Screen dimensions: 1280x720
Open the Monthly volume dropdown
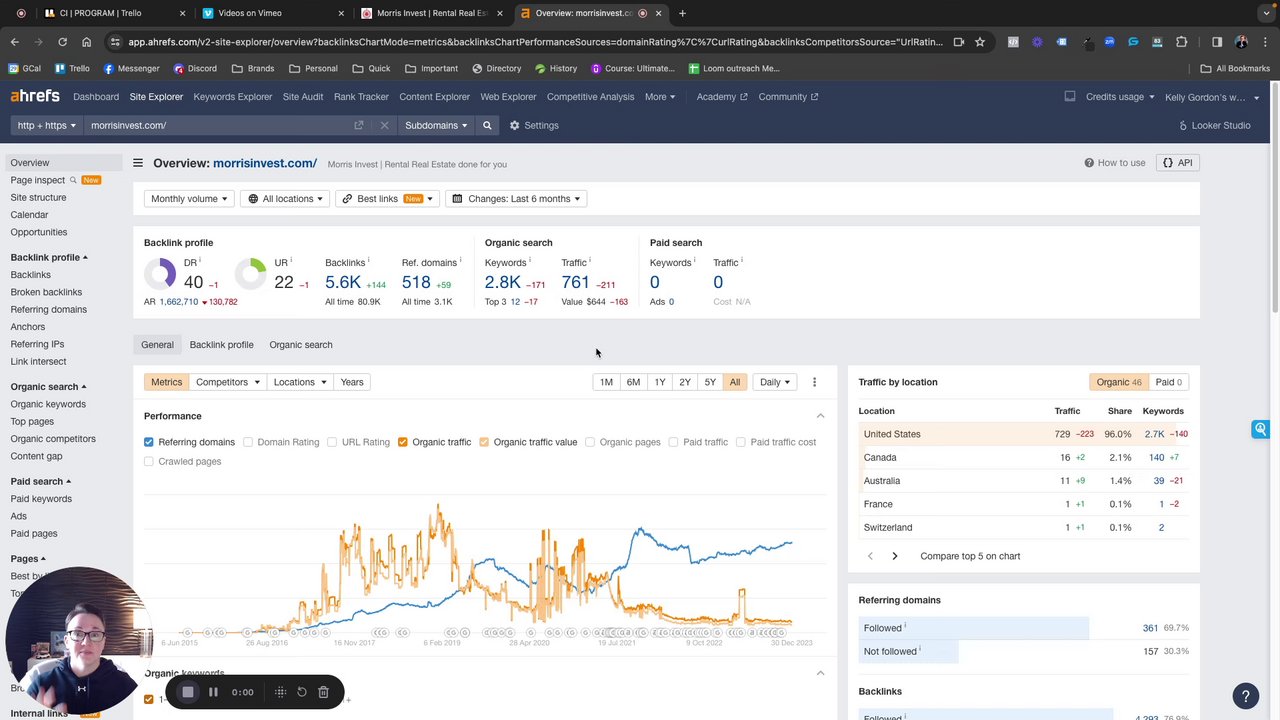point(189,199)
